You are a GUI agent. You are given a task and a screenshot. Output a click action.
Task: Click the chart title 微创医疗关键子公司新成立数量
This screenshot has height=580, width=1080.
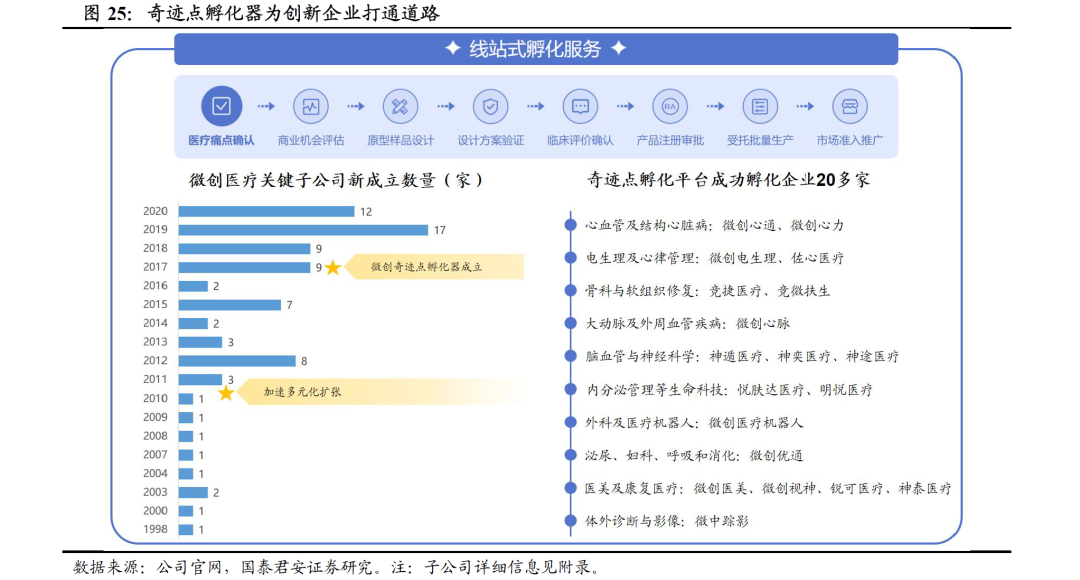click(336, 180)
